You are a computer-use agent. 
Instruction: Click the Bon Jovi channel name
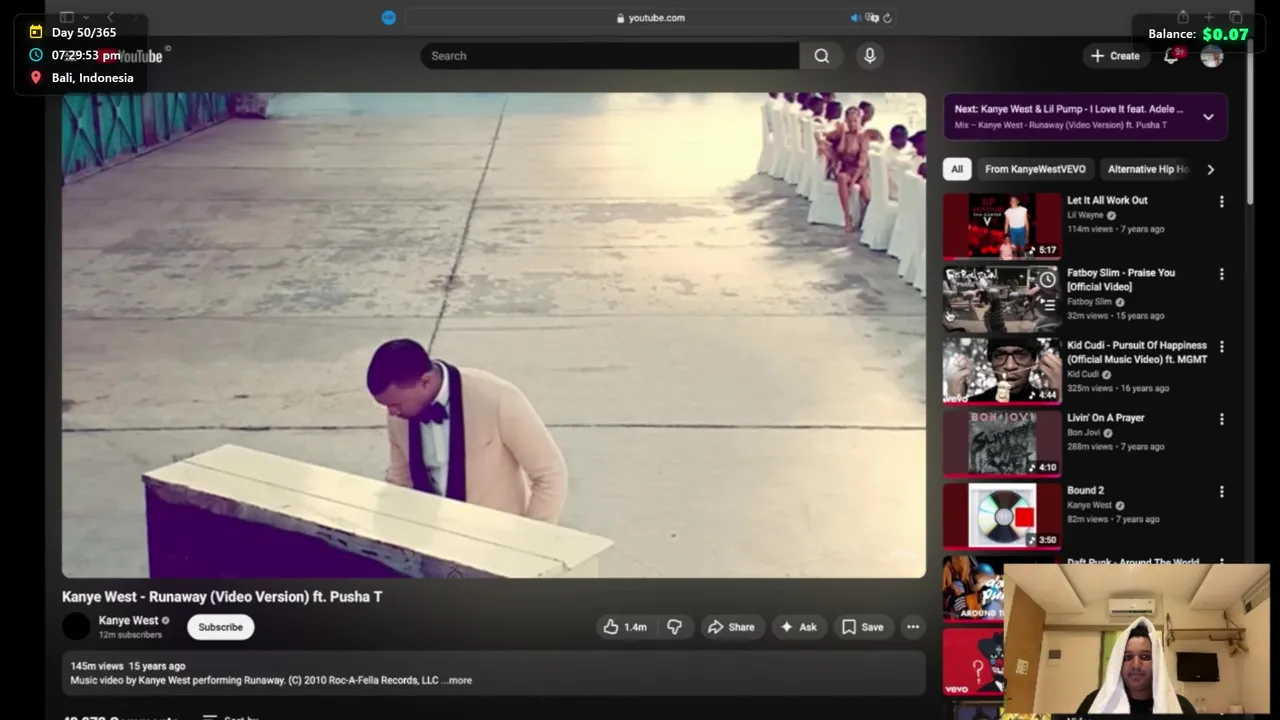pos(1084,433)
